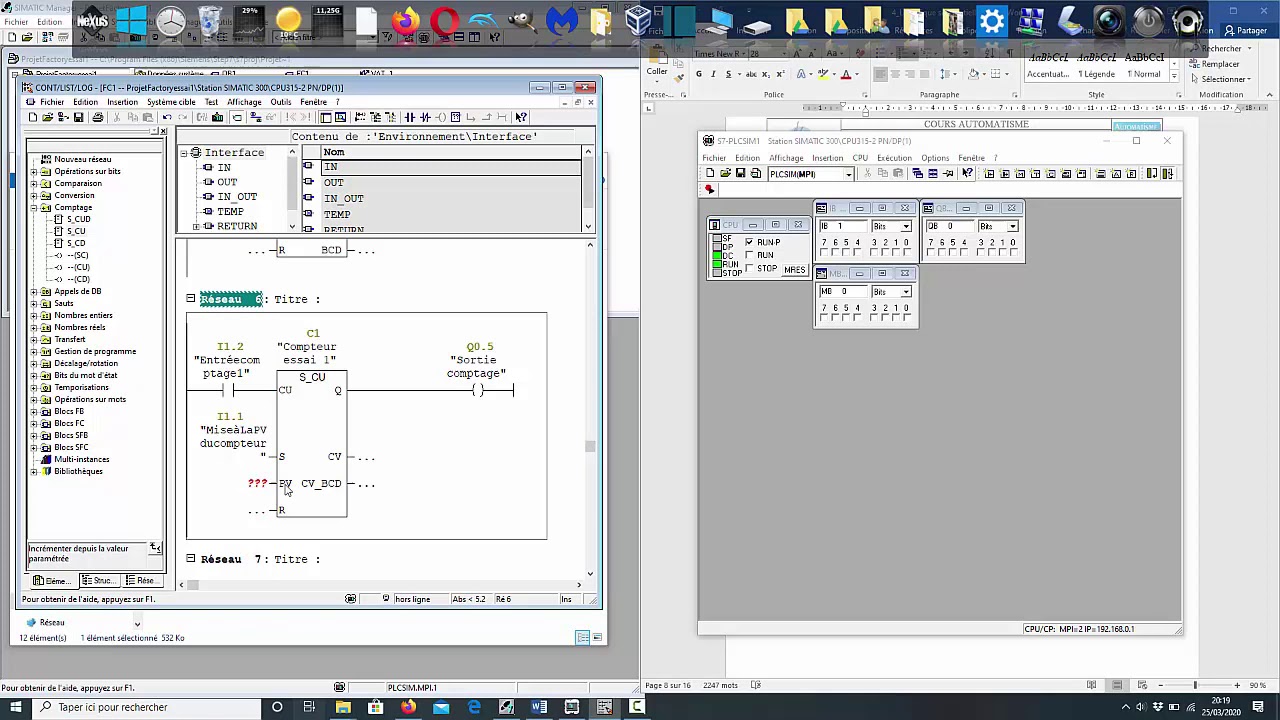Image resolution: width=1280 pixels, height=720 pixels.
Task: Open Système cible menu in editor
Action: coord(171,102)
